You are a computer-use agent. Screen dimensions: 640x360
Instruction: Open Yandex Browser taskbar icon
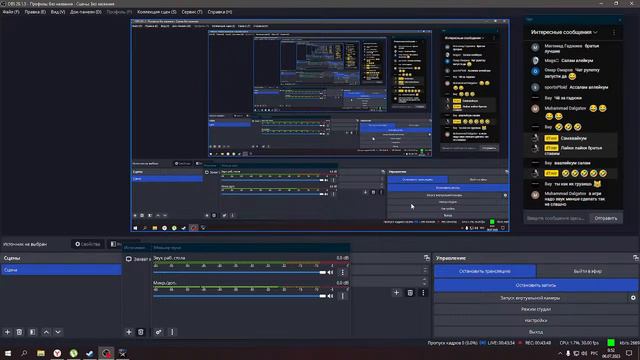point(57,353)
